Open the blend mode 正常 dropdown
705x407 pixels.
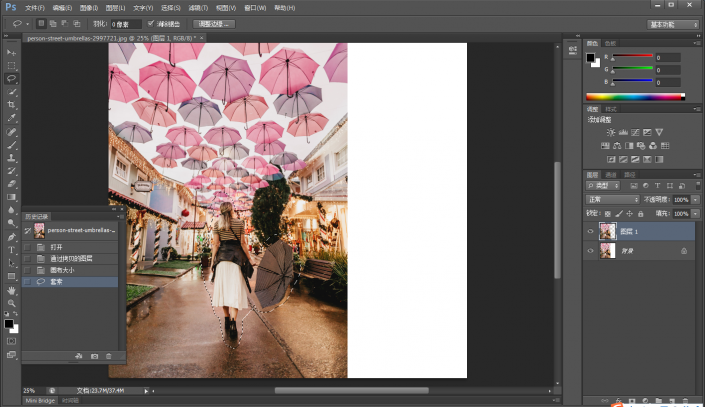coord(612,199)
